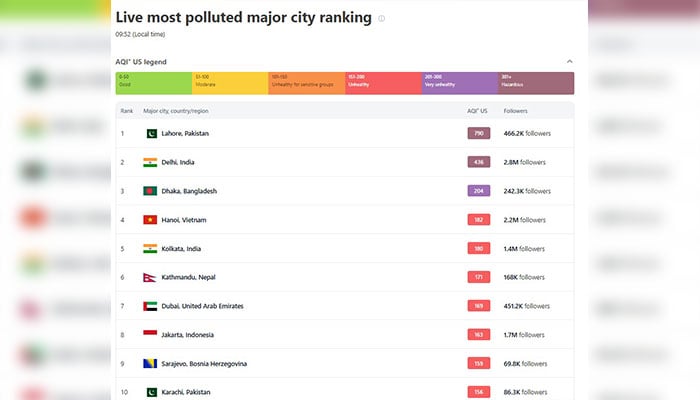This screenshot has width=700, height=400.
Task: Click the Pakistan flag next to Lahore
Action: [x=150, y=133]
